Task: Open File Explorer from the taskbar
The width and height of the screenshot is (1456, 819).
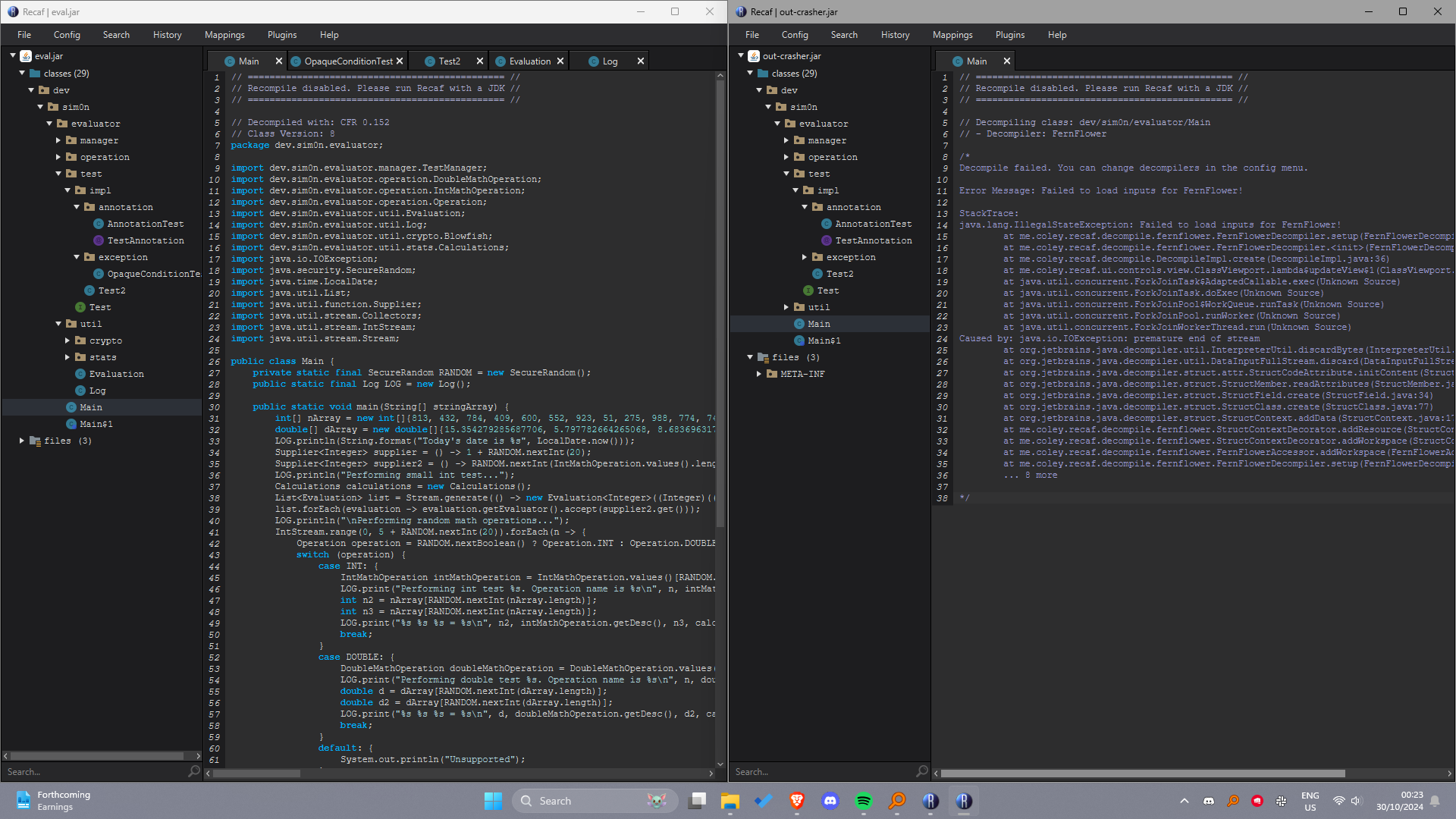Action: (x=730, y=801)
